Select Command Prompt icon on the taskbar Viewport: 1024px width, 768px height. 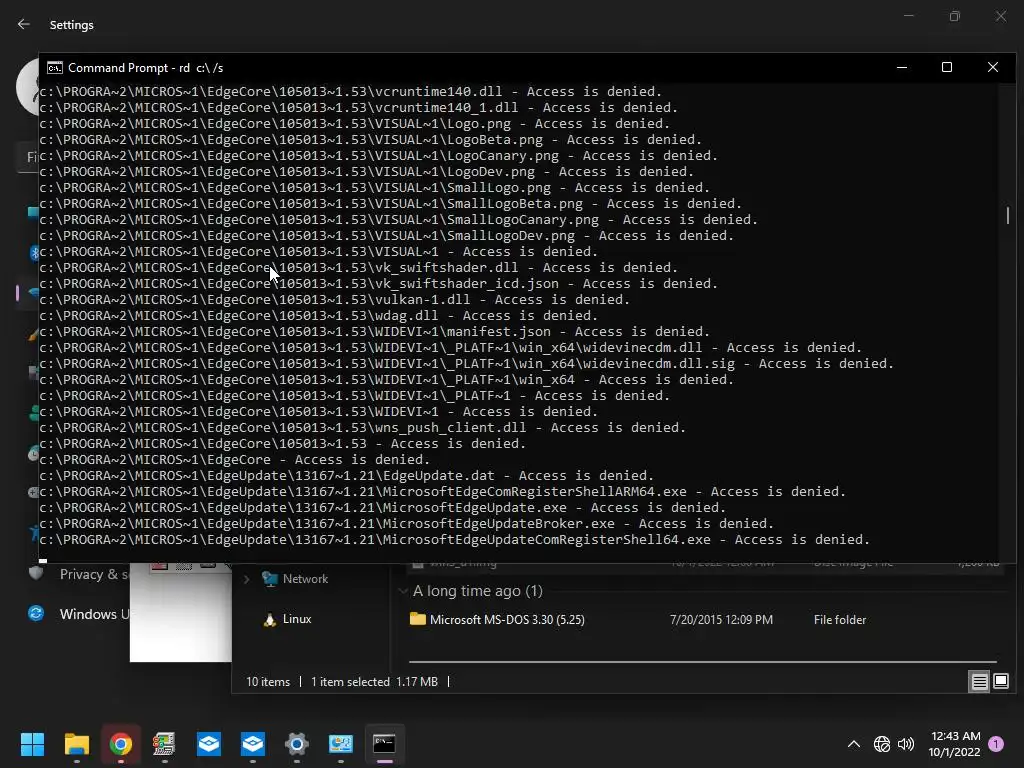click(384, 744)
